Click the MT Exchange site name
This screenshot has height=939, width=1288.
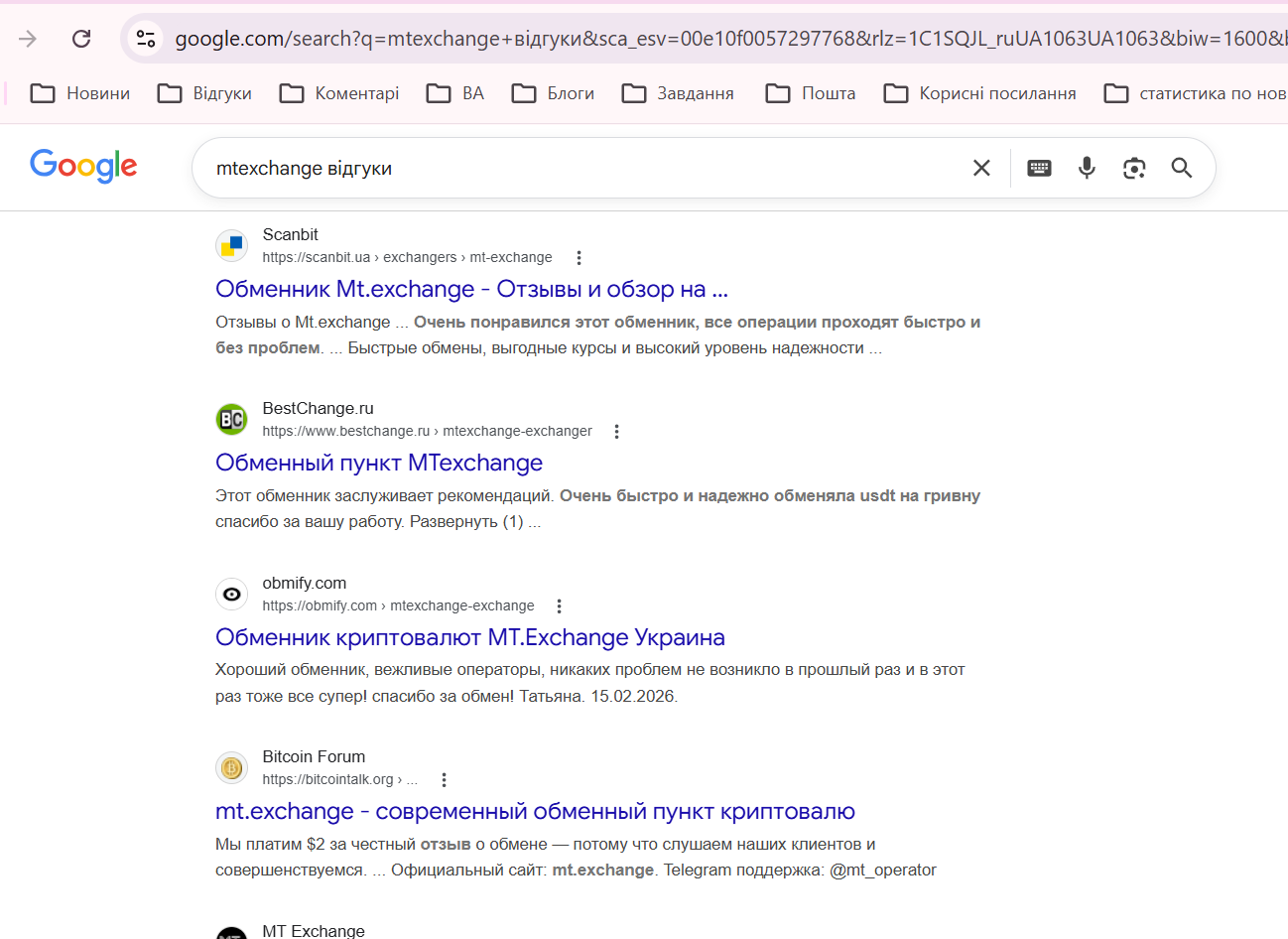[x=314, y=930]
